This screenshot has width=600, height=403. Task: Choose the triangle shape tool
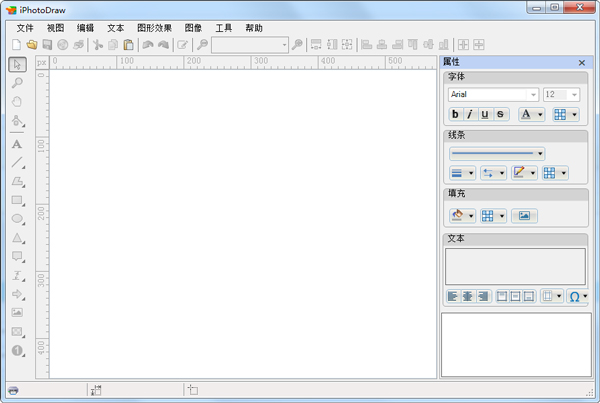[x=18, y=238]
